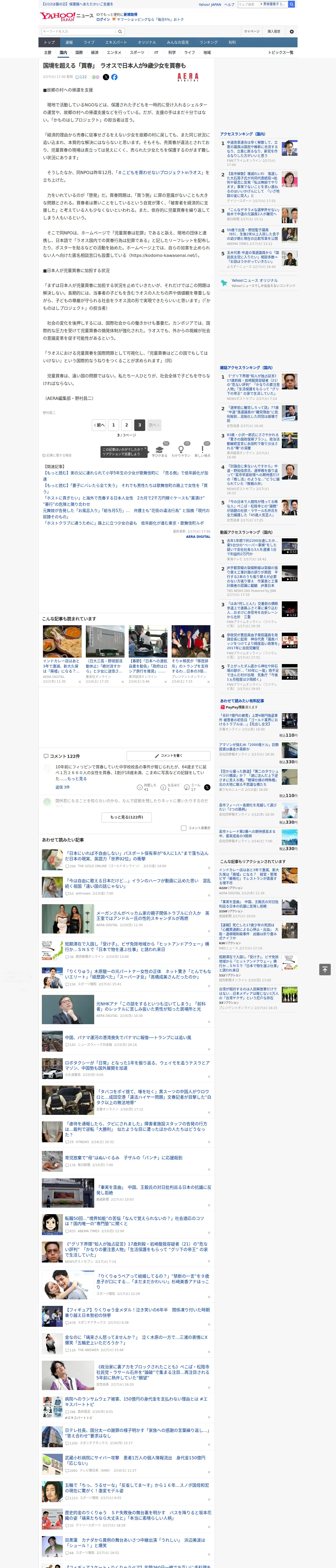Open the AERA DIGITAL link below related articles
Screen dimensions: 336x1568
(x=198, y=536)
